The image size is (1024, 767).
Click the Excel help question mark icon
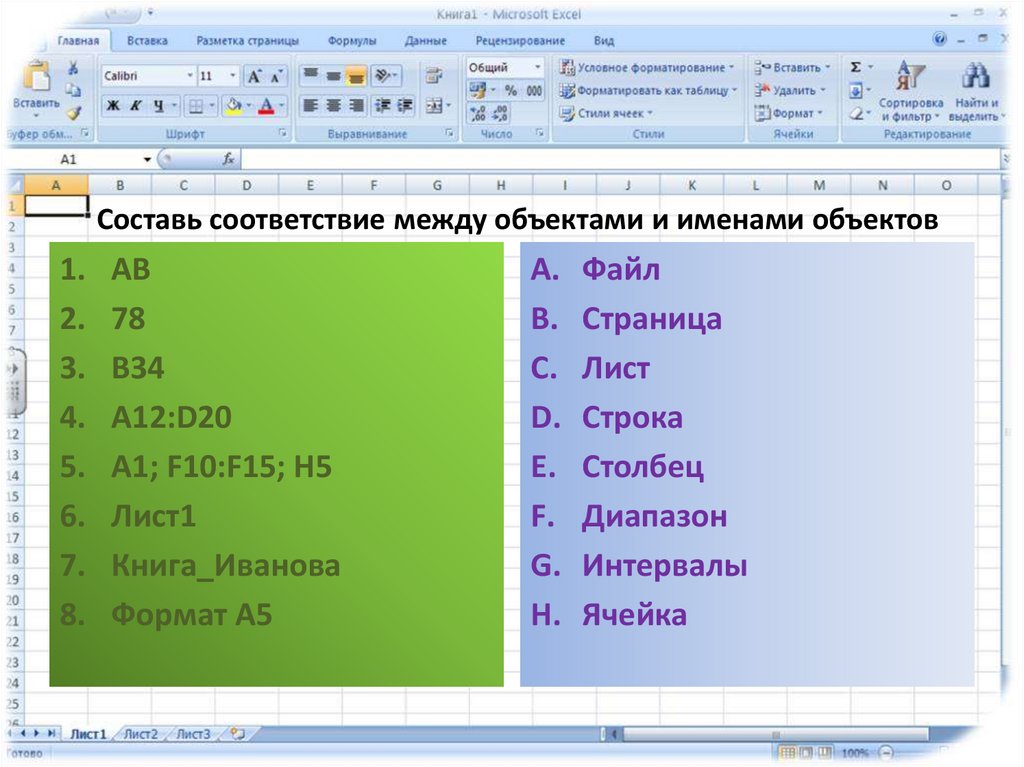tap(940, 39)
